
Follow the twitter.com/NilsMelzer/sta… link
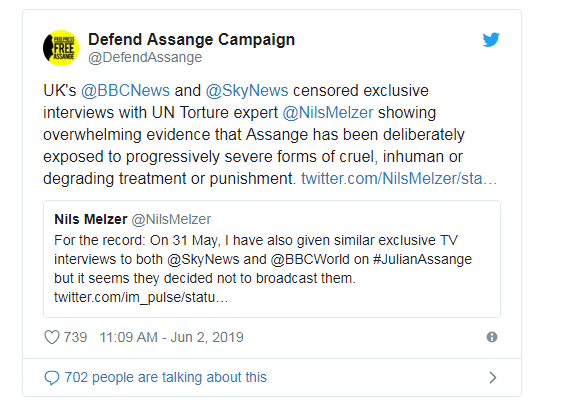coord(399,179)
